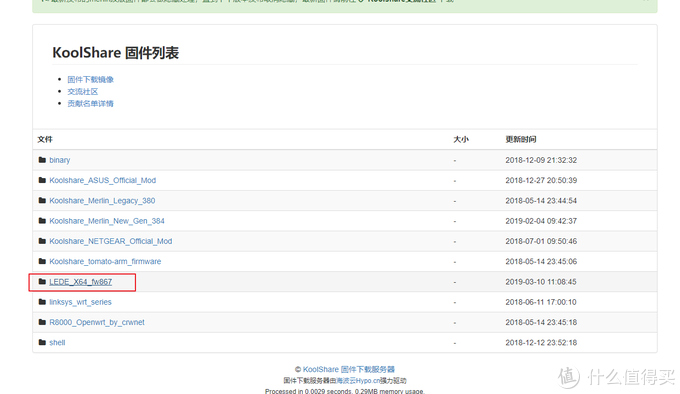680x394 pixels.
Task: Click timestamp 2019-03-10 11:08:45
Action: coord(541,282)
